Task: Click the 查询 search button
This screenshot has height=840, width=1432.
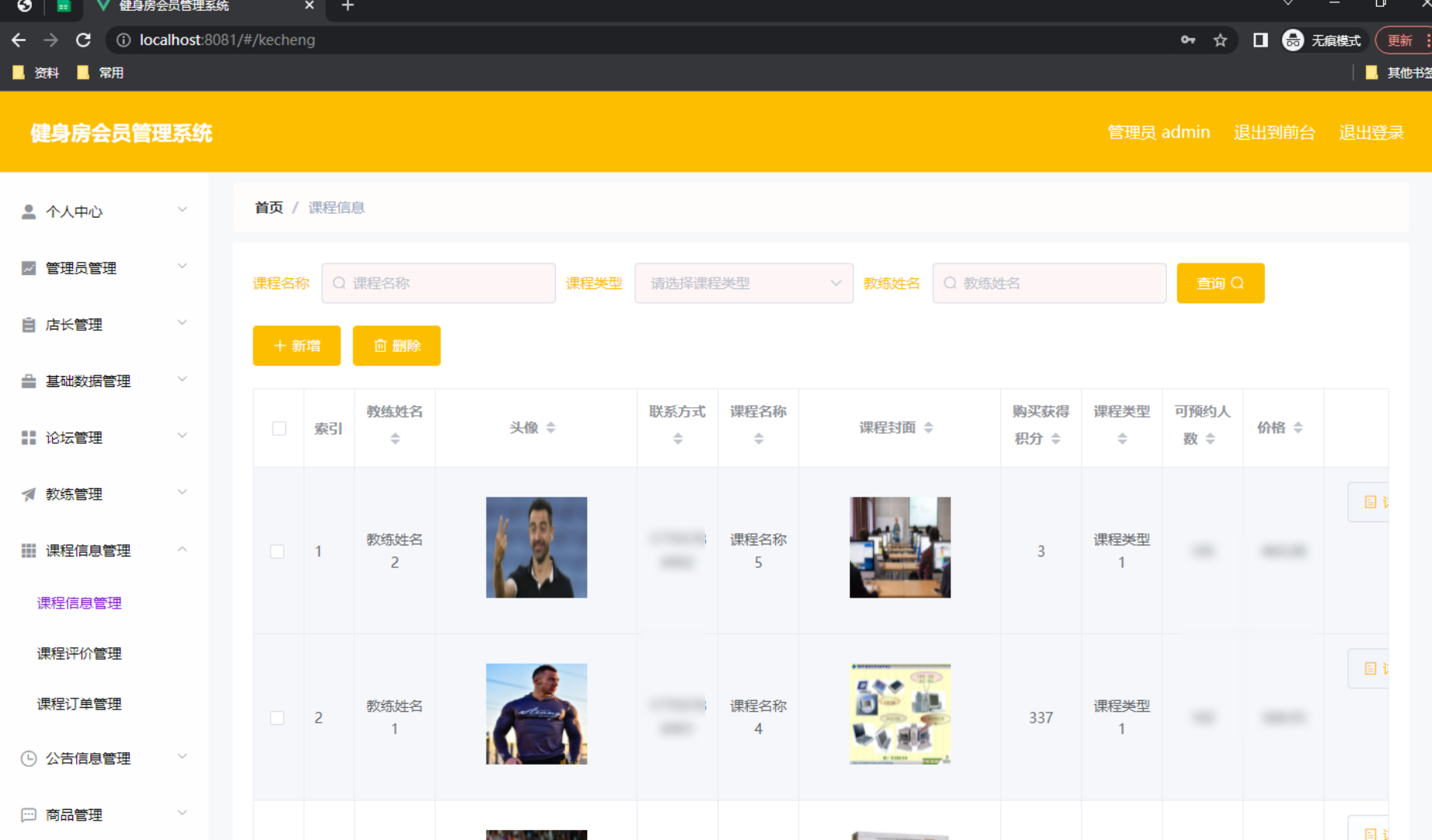Action: pyautogui.click(x=1221, y=284)
